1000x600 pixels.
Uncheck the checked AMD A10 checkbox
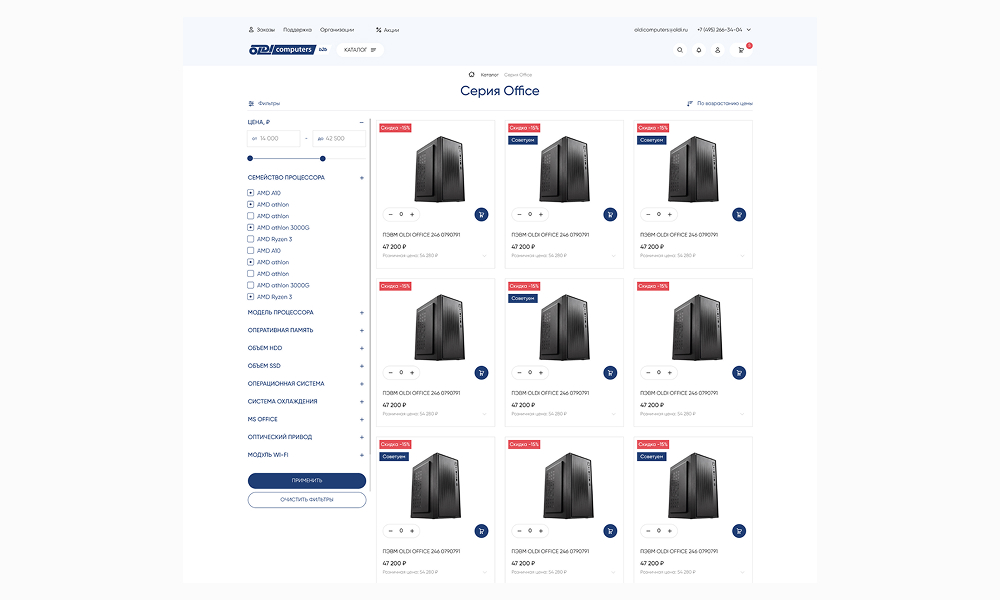pyautogui.click(x=251, y=193)
